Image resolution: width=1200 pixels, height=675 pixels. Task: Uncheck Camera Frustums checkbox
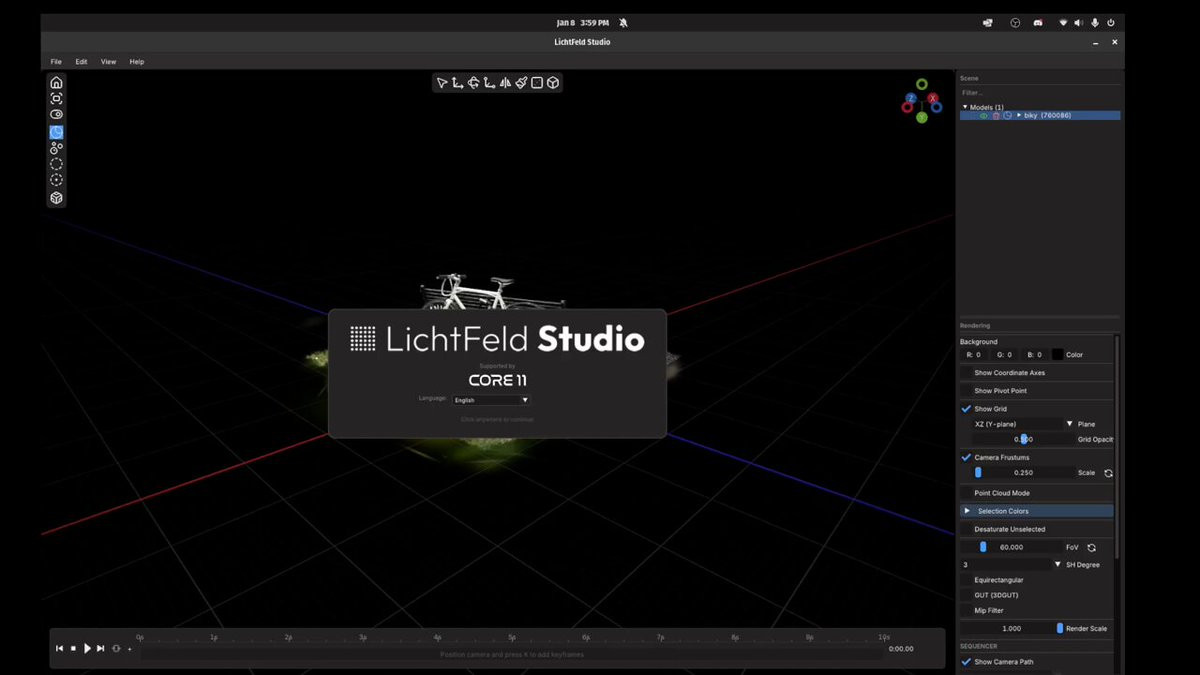pyautogui.click(x=966, y=457)
